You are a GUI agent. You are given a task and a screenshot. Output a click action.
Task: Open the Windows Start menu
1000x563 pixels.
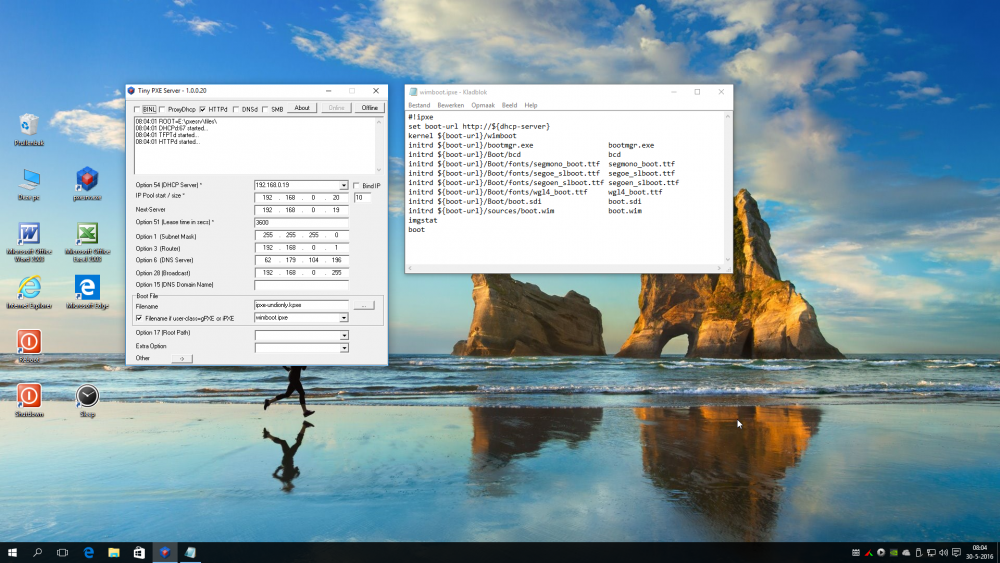12,552
